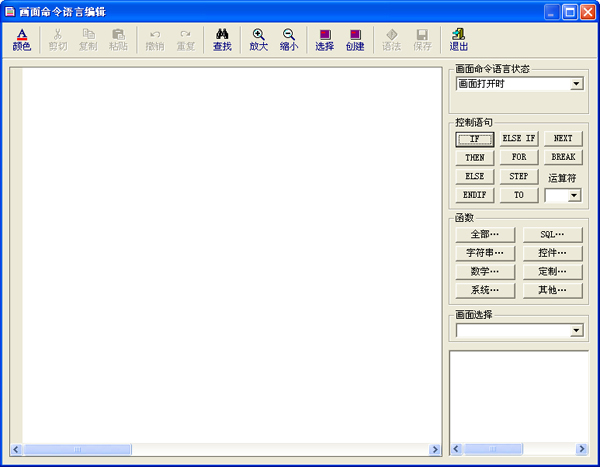Click the editor horizontal scrollbar thumb
This screenshot has height=467, width=600.
[77, 449]
